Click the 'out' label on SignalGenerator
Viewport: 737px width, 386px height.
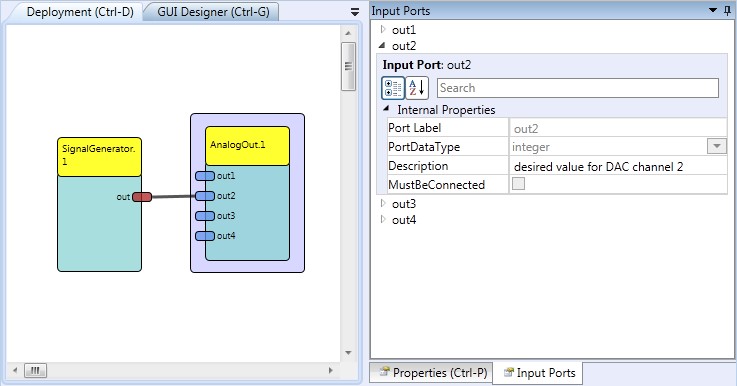tap(123, 197)
